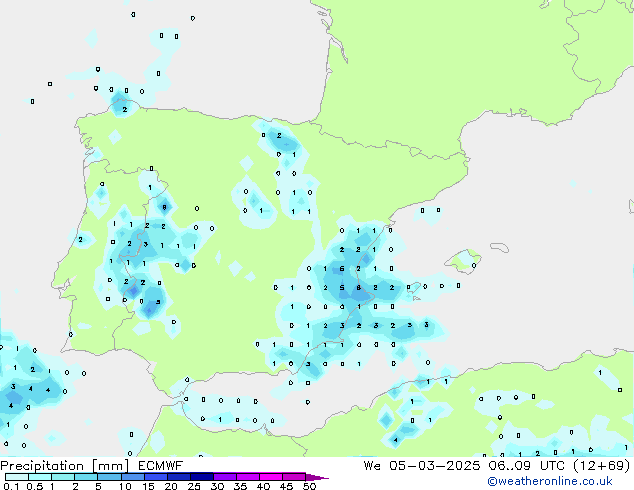
Task: Pick the 10–15 mm legend swatch
Action: pos(132,477)
